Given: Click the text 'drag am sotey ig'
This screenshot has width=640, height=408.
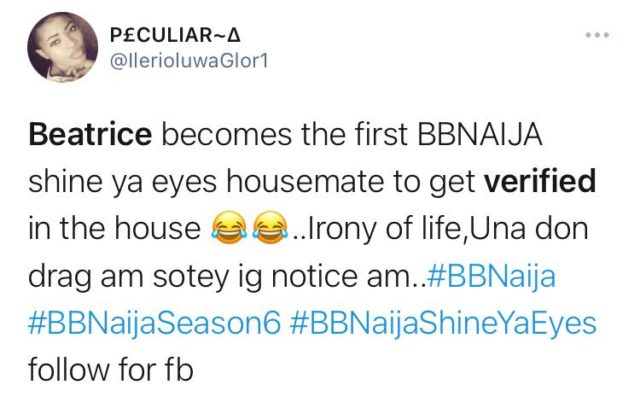Looking at the screenshot, I should coord(145,278).
